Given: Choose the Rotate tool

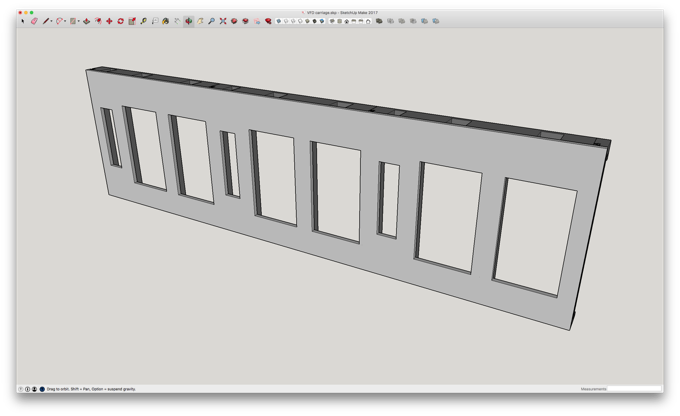Looking at the screenshot, I should 121,21.
